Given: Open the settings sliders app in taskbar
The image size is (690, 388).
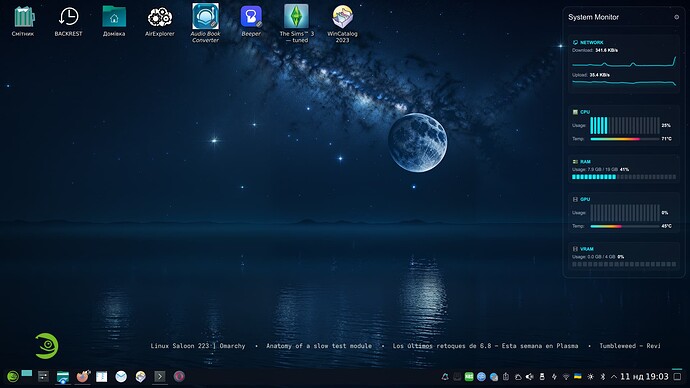Looking at the screenshot, I should click(x=43, y=377).
